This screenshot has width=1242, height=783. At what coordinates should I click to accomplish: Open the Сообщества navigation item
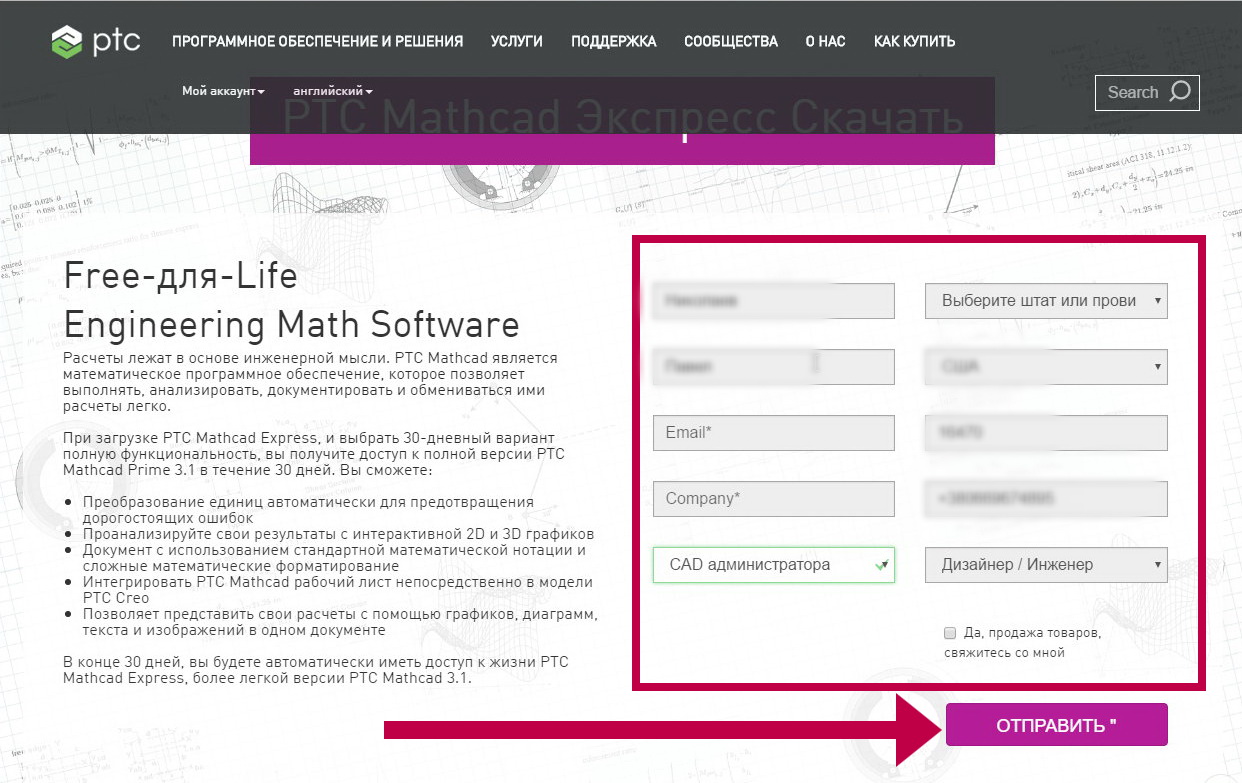pos(730,42)
